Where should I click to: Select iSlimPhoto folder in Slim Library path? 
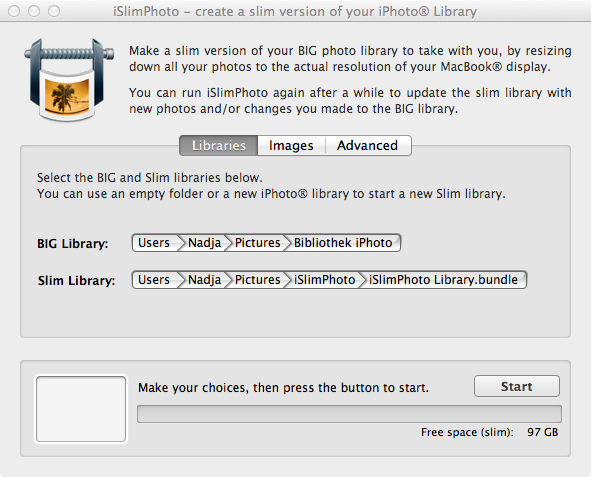pyautogui.click(x=325, y=280)
